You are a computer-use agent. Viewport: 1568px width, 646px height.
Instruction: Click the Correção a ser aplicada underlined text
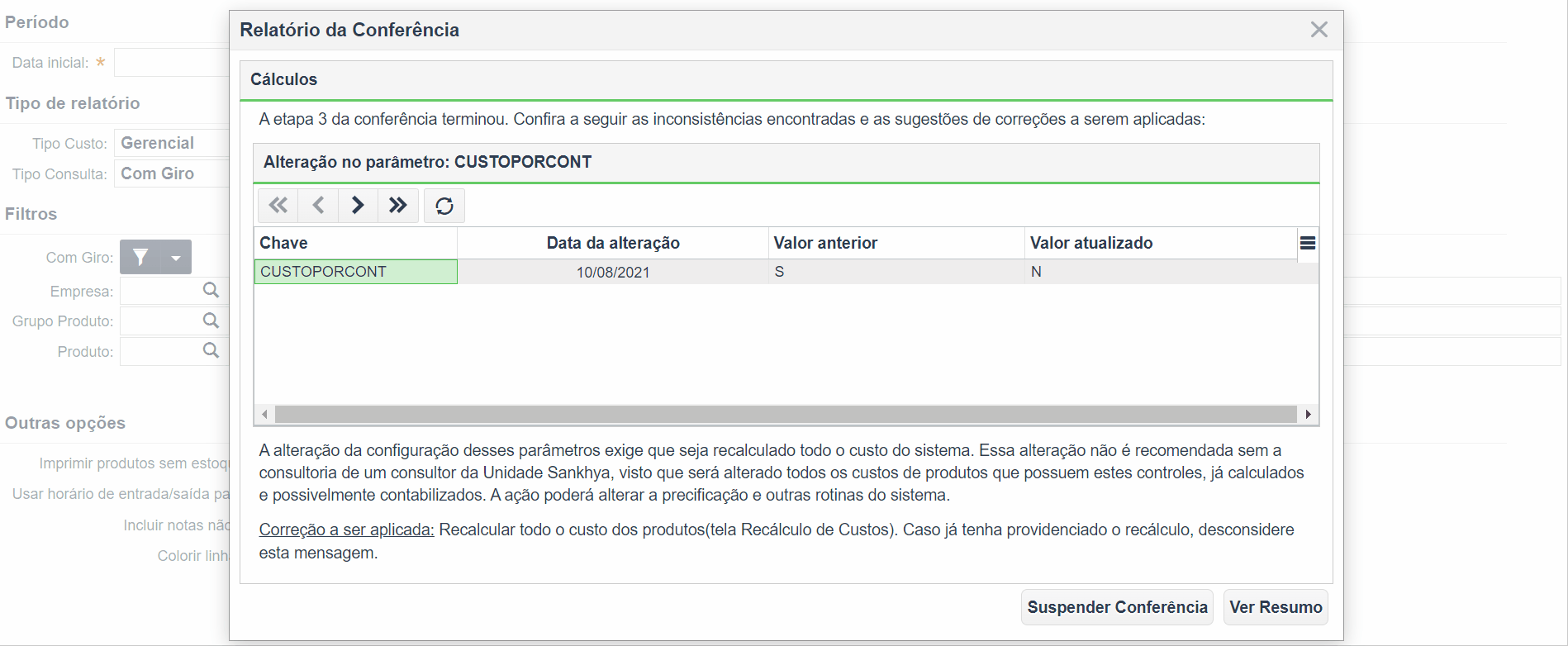click(x=346, y=530)
